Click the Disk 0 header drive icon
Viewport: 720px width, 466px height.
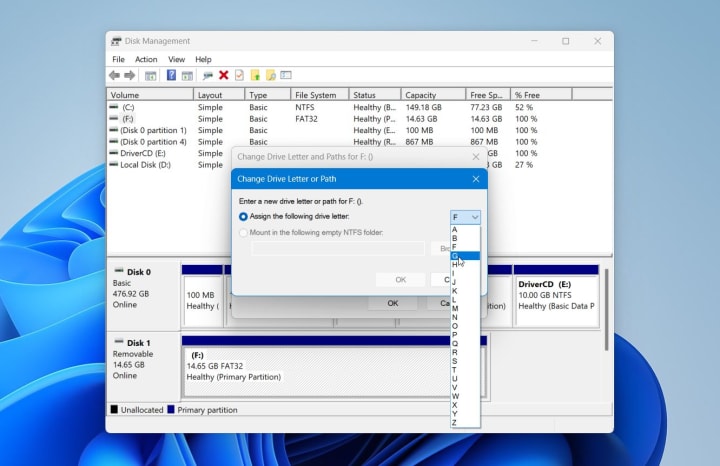pos(119,271)
